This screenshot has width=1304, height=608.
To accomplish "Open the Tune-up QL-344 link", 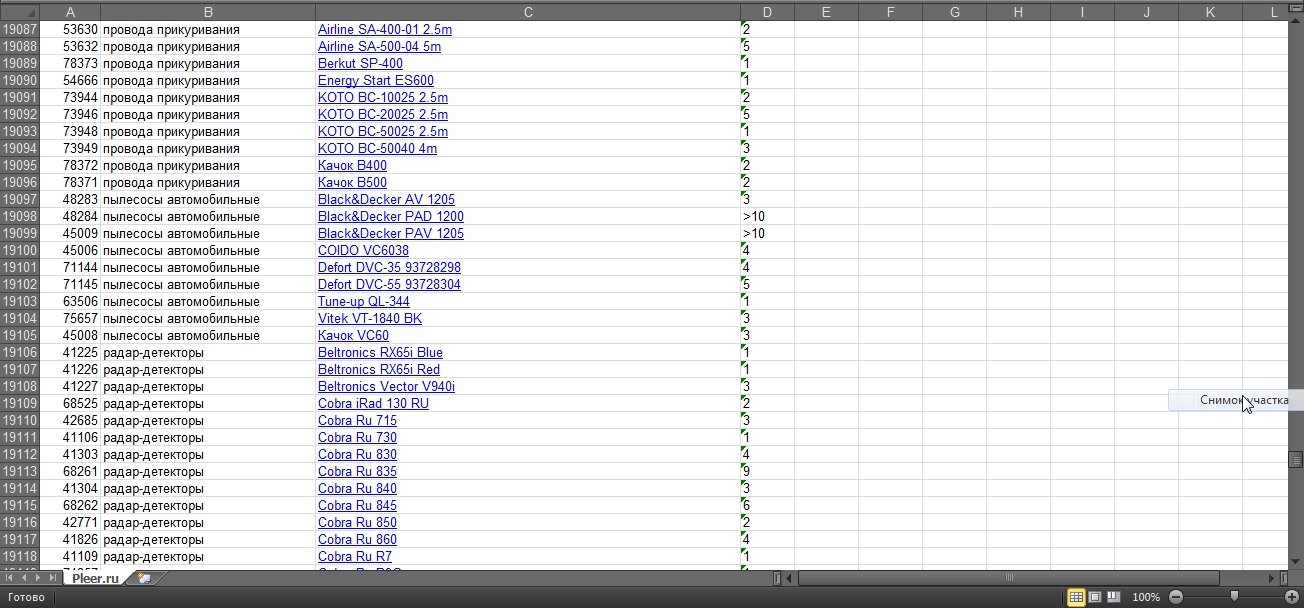I will (x=363, y=302).
